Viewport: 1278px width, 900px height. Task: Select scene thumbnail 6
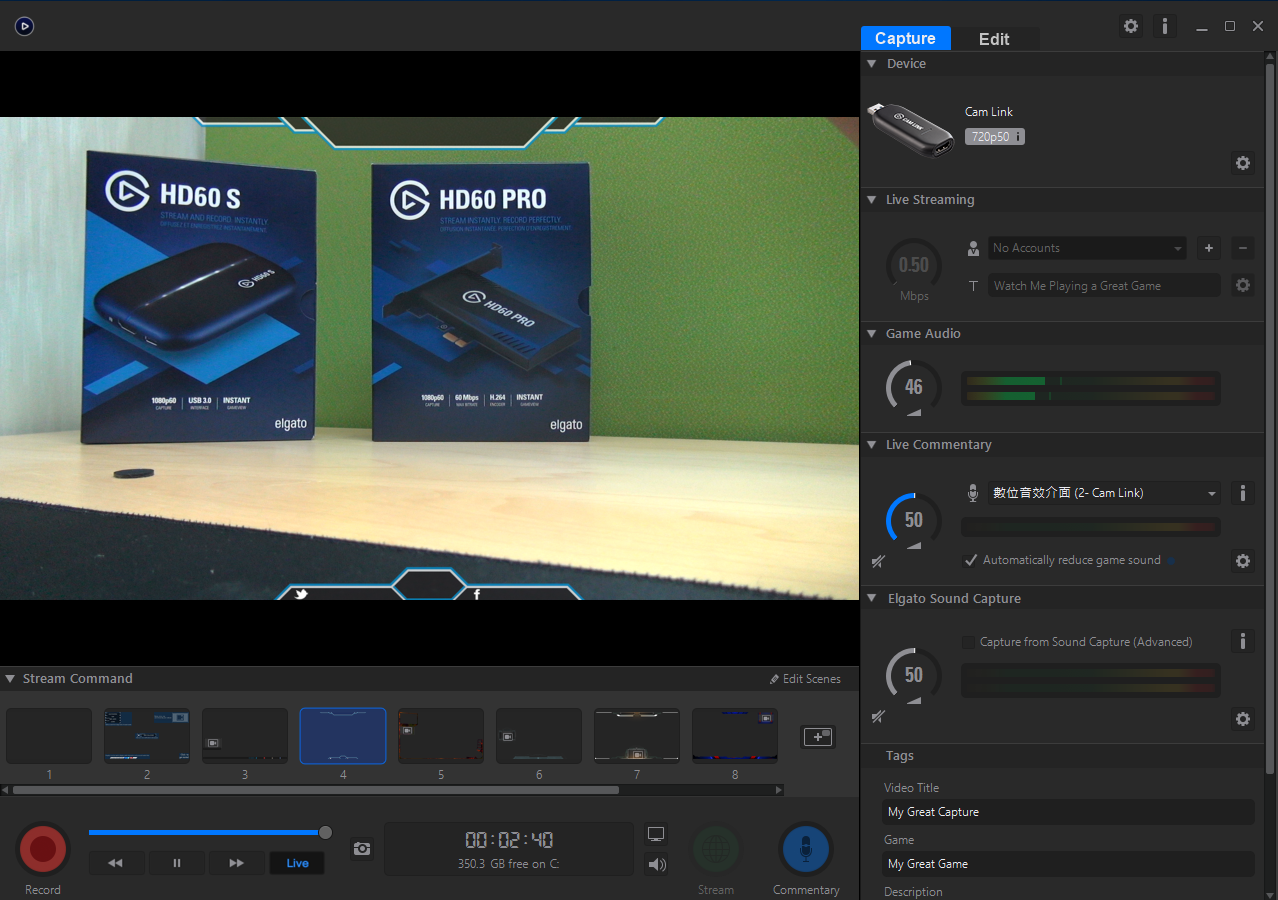[539, 736]
